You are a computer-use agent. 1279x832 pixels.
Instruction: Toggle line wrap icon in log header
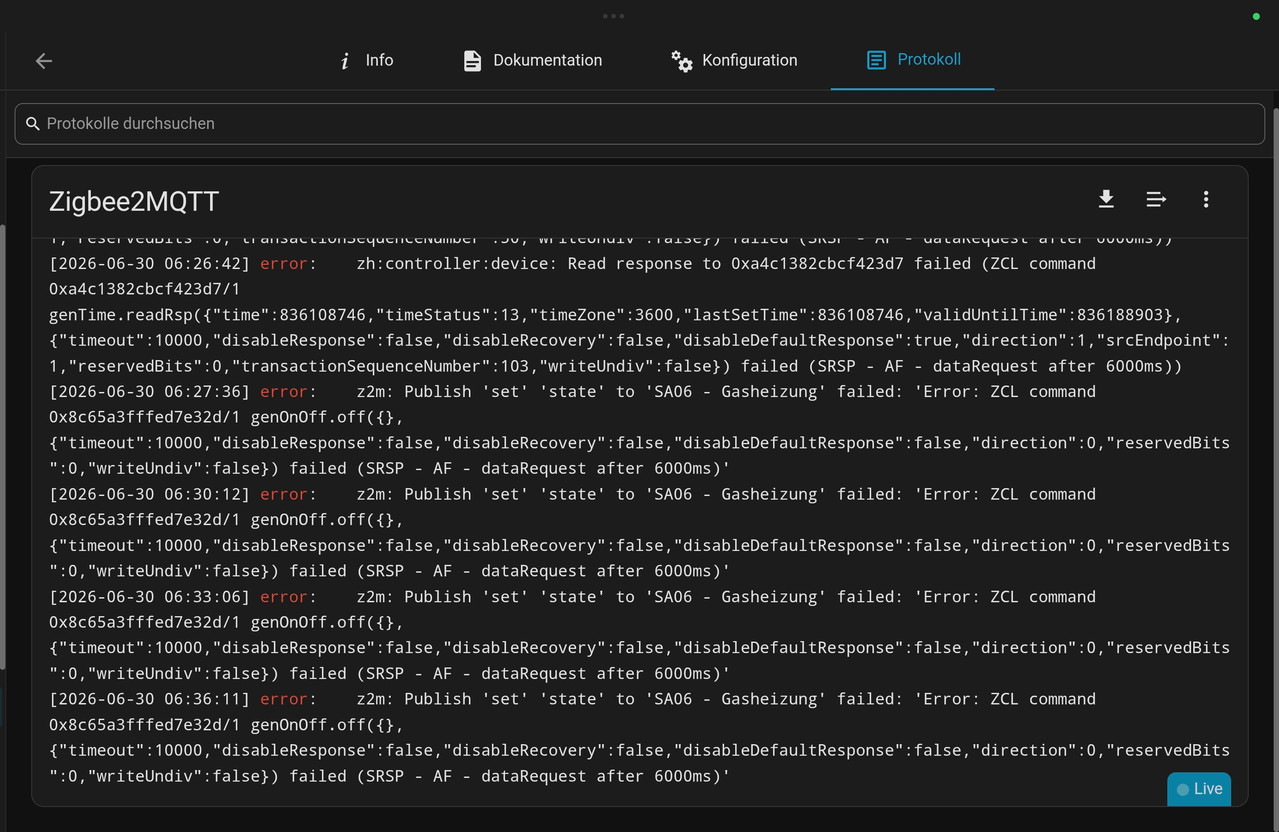click(1156, 200)
